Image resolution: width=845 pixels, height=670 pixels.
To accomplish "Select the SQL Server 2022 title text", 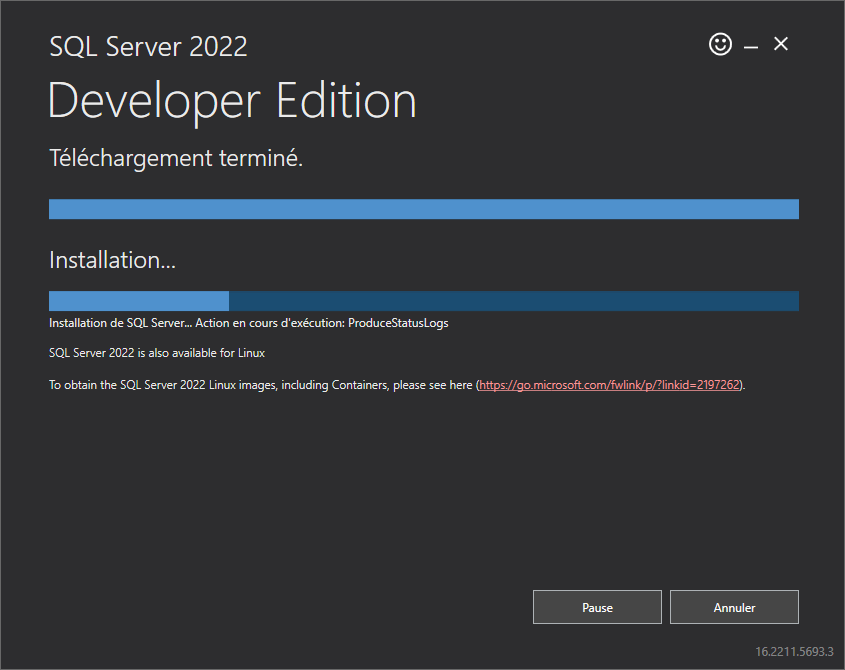I will [x=148, y=47].
